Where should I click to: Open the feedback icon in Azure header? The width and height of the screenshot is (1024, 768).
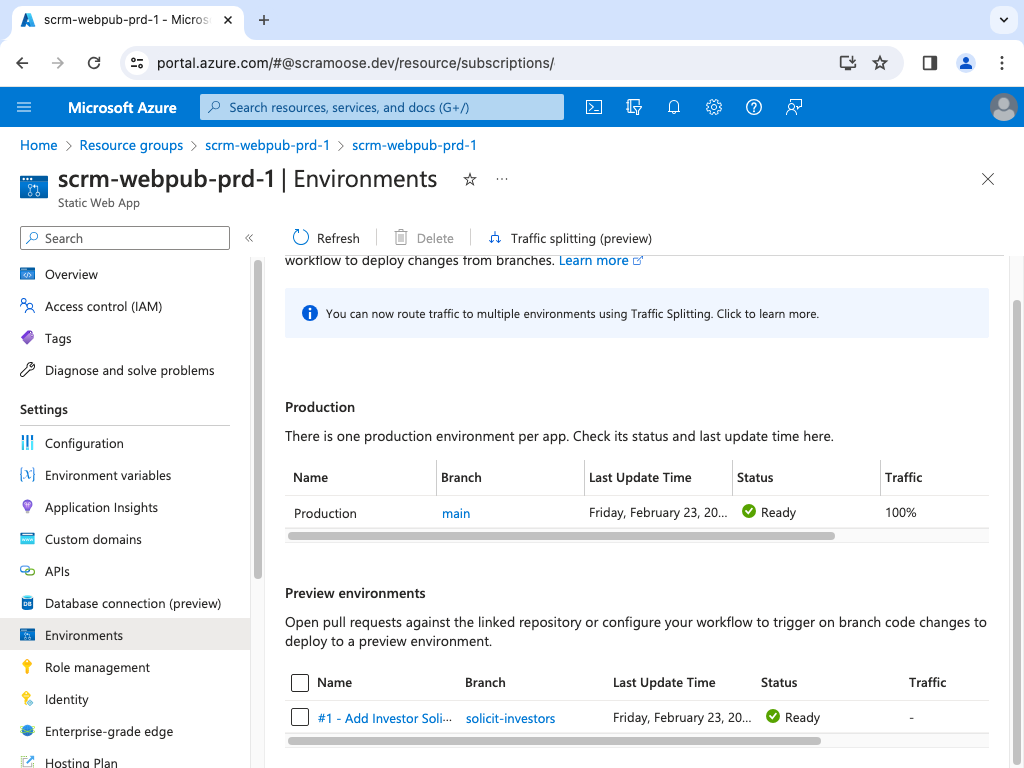click(x=793, y=107)
